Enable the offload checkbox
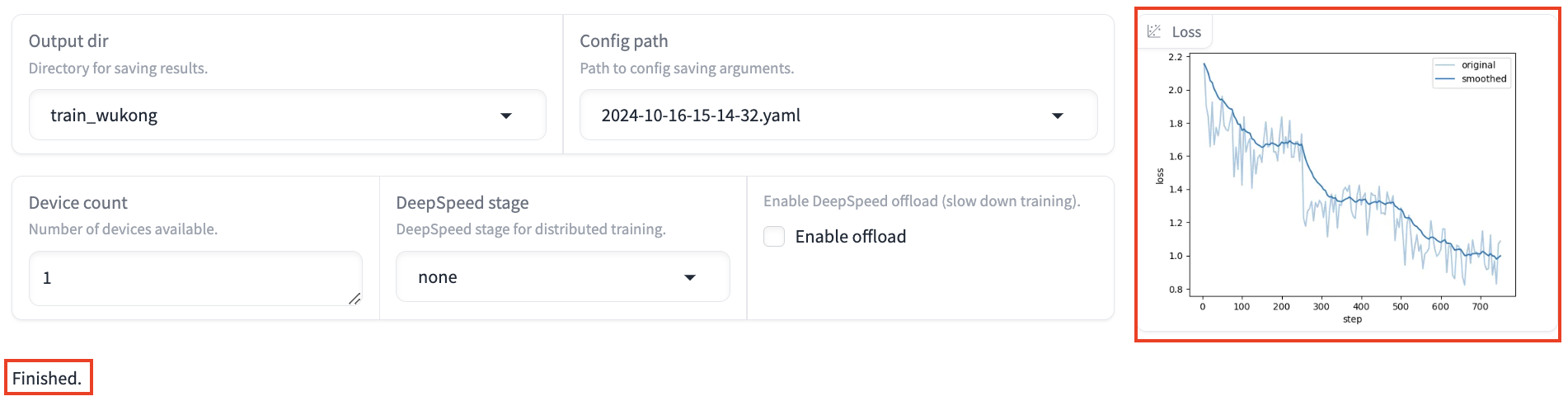This screenshot has width=1568, height=401. (x=774, y=237)
